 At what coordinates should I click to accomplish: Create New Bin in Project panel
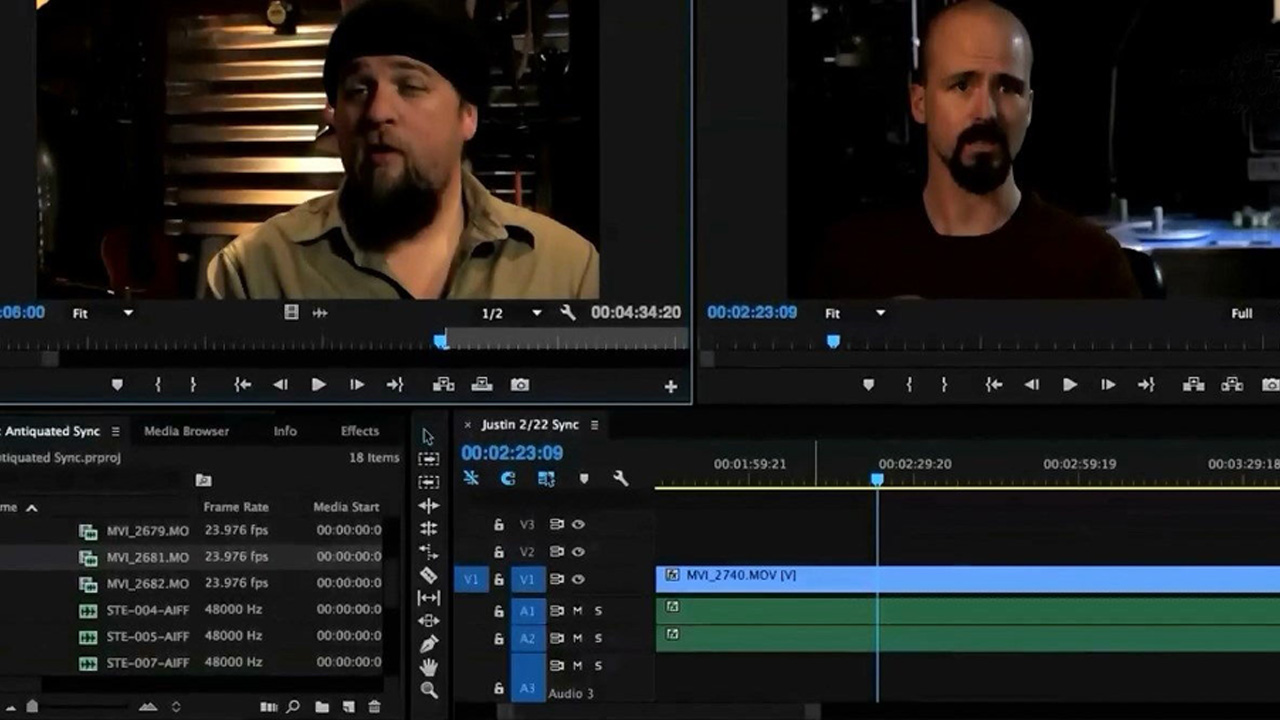(322, 707)
